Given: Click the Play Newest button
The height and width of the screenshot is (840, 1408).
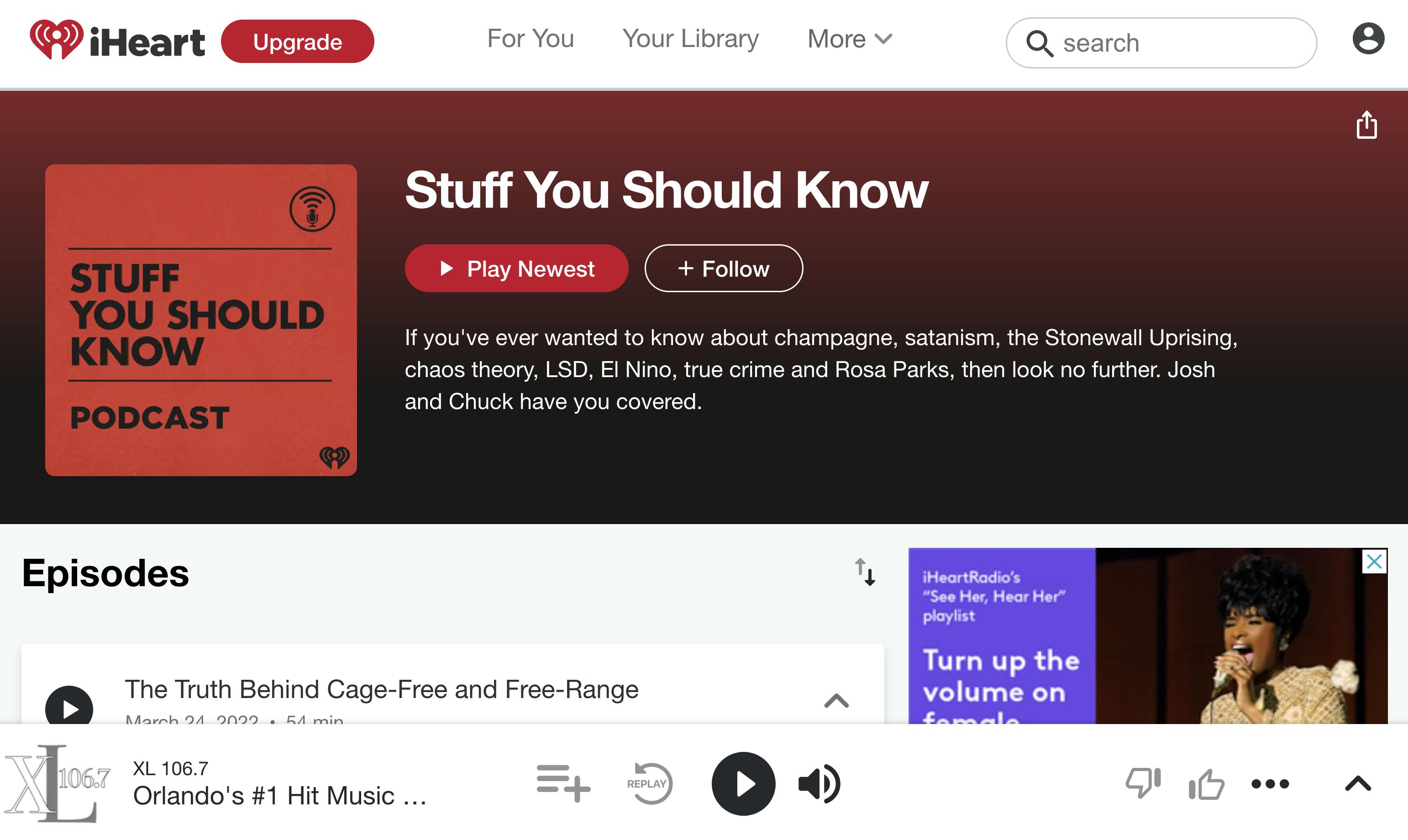Looking at the screenshot, I should pos(515,267).
